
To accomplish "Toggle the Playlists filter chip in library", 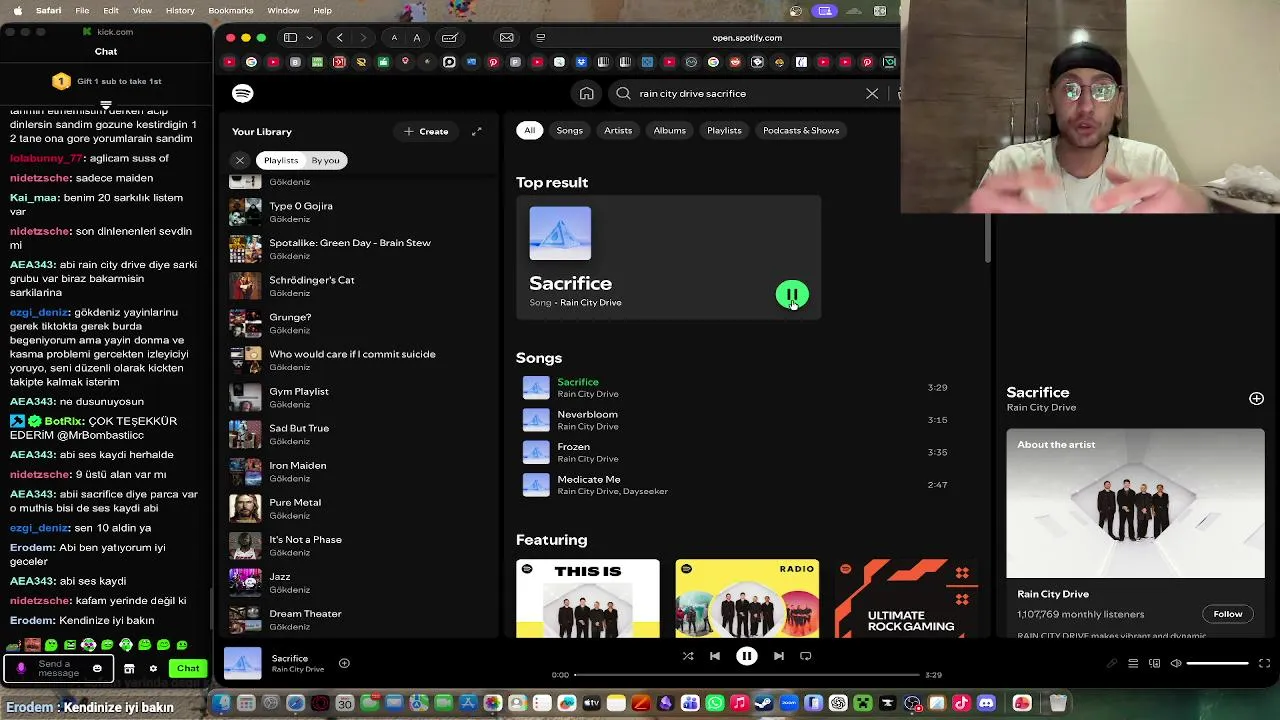I will point(281,160).
